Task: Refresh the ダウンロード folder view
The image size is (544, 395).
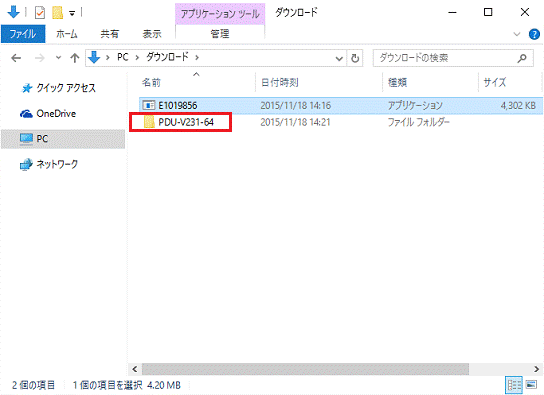Action: [x=355, y=58]
